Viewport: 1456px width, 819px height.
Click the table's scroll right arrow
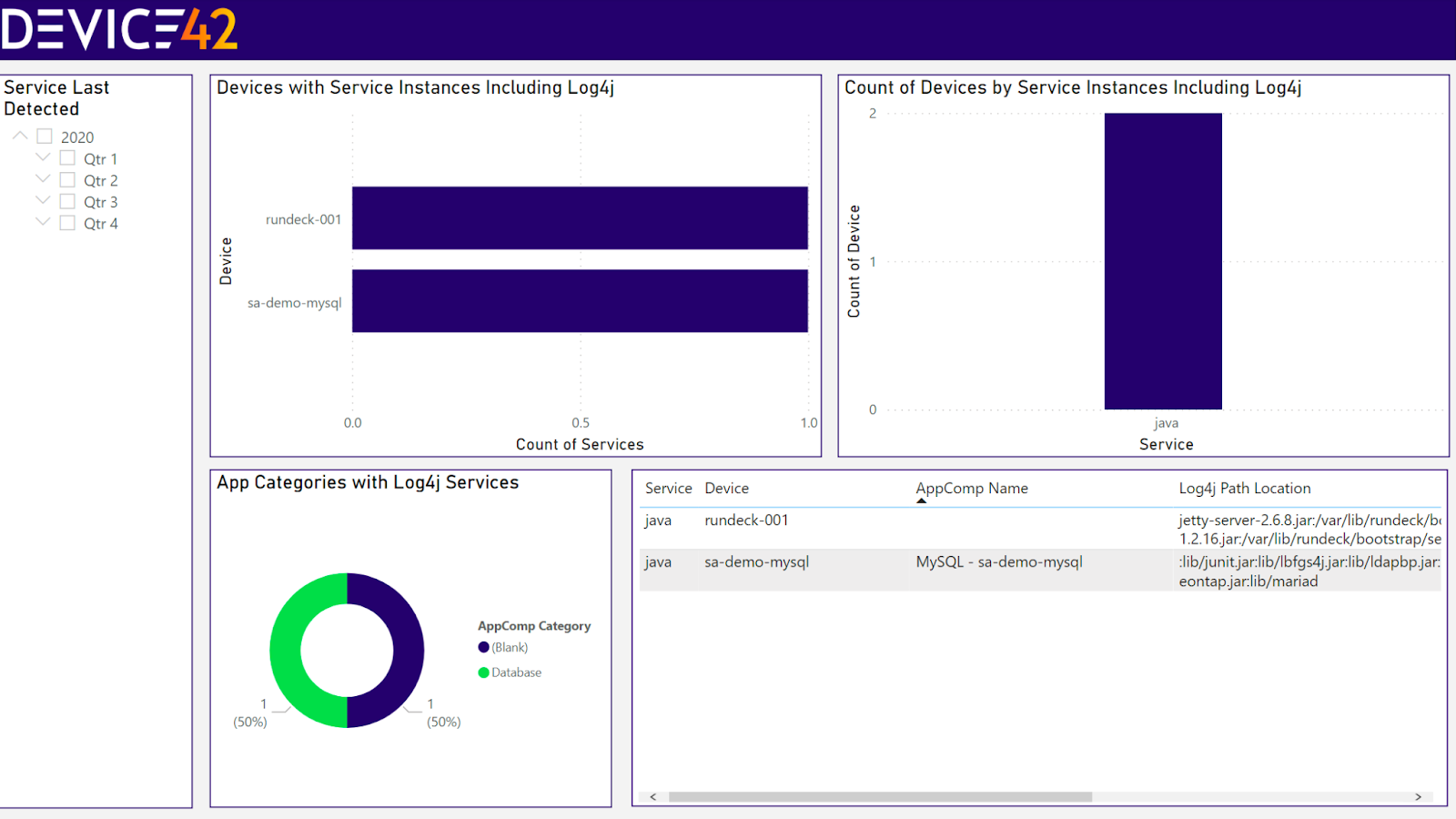coord(1418,797)
